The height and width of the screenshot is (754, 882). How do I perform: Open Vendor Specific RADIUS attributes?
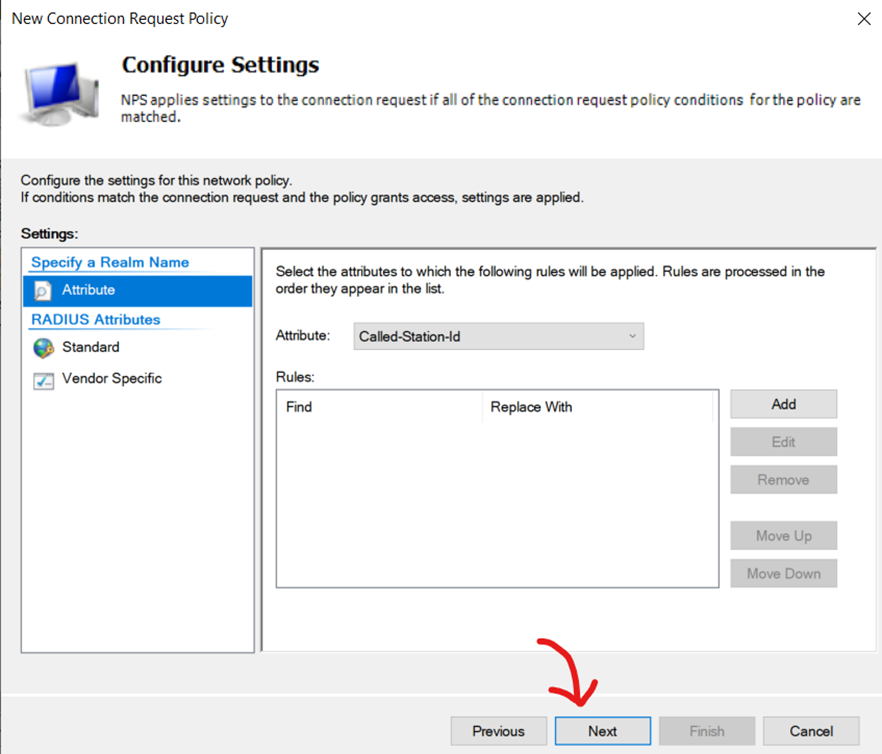click(x=112, y=379)
